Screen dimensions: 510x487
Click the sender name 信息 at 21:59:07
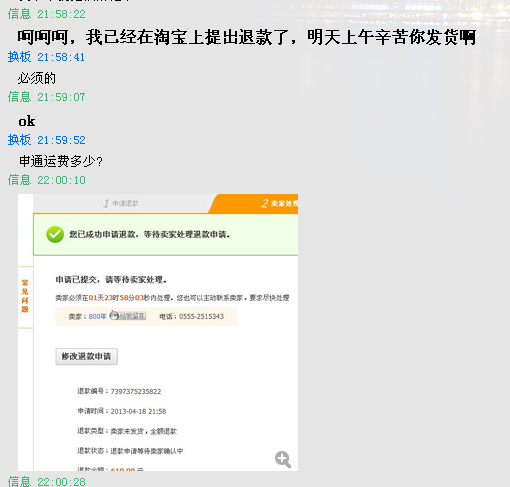(x=19, y=97)
